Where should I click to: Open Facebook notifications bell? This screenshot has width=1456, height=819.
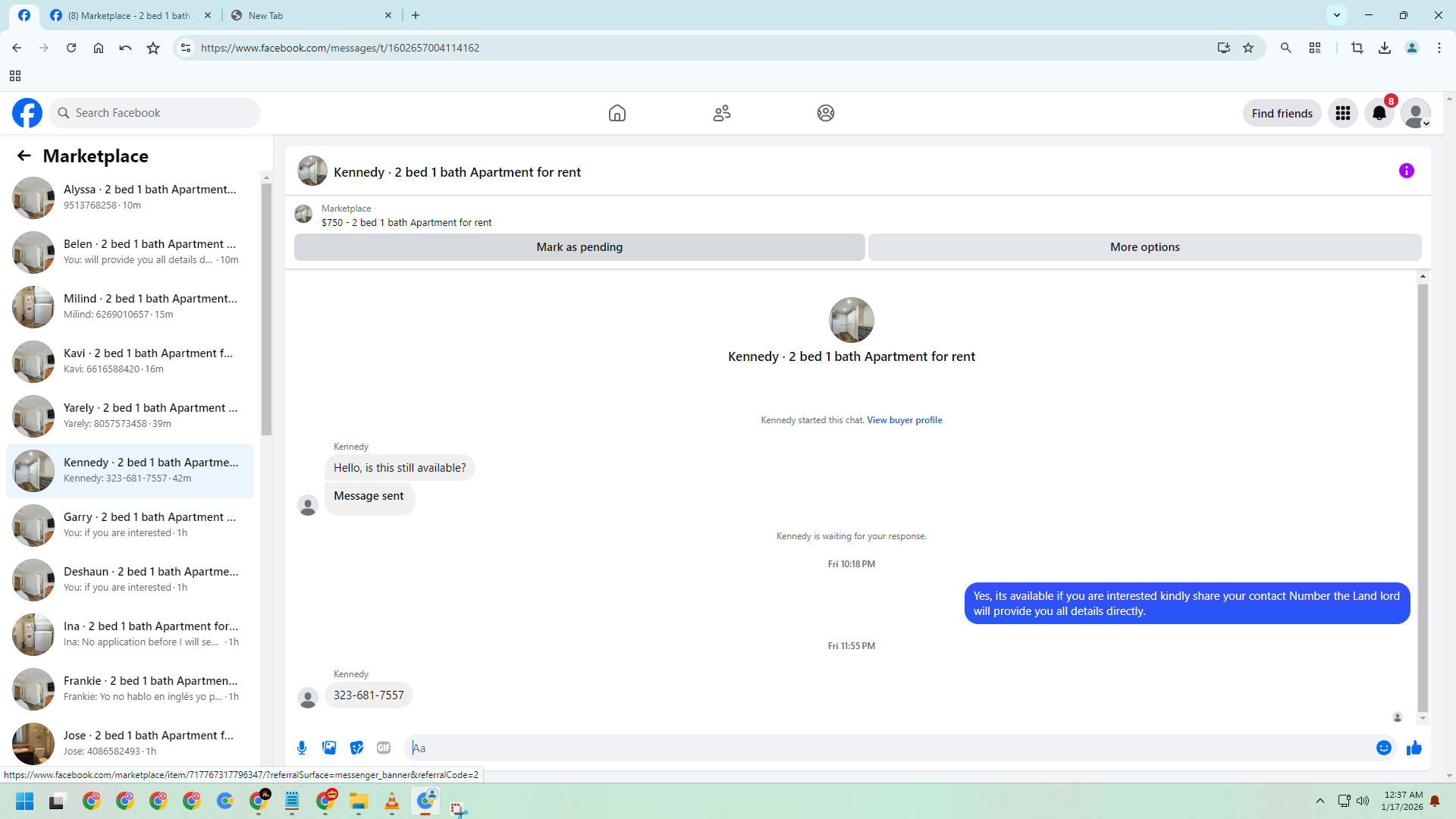coord(1379,113)
